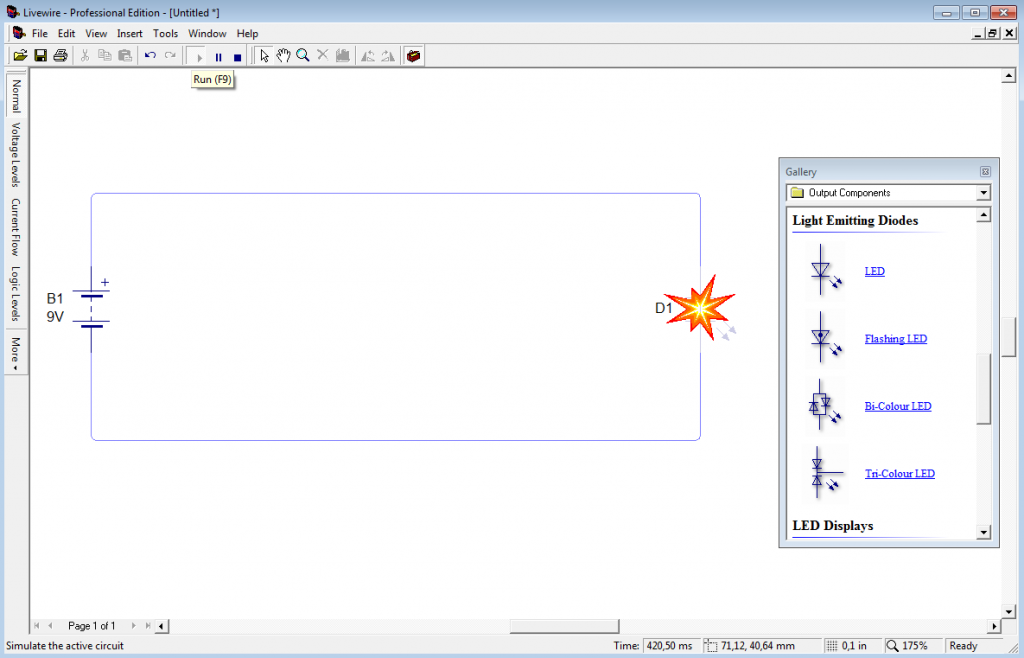The height and width of the screenshot is (658, 1024).
Task: Open the Output Components category dropdown
Action: click(983, 193)
